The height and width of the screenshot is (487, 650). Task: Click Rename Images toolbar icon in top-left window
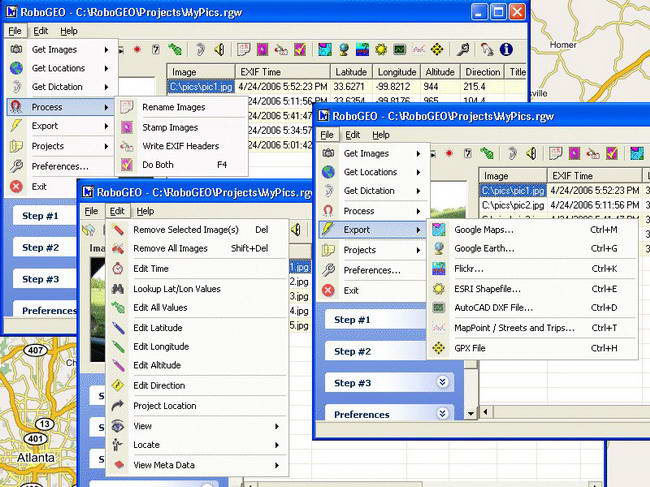pyautogui.click(x=244, y=50)
